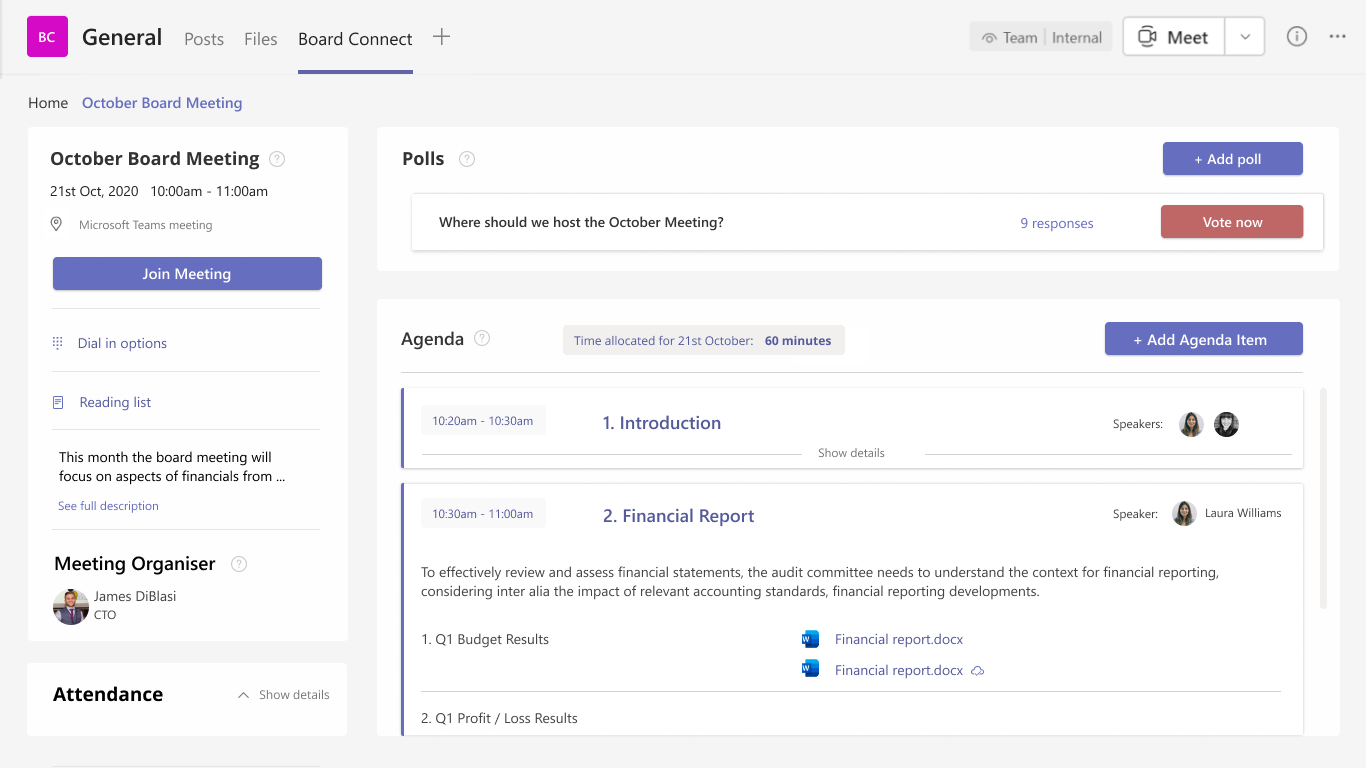Viewport: 1366px width, 768px height.
Task: Click the dial pad icon for Dial in options
Action: point(57,343)
